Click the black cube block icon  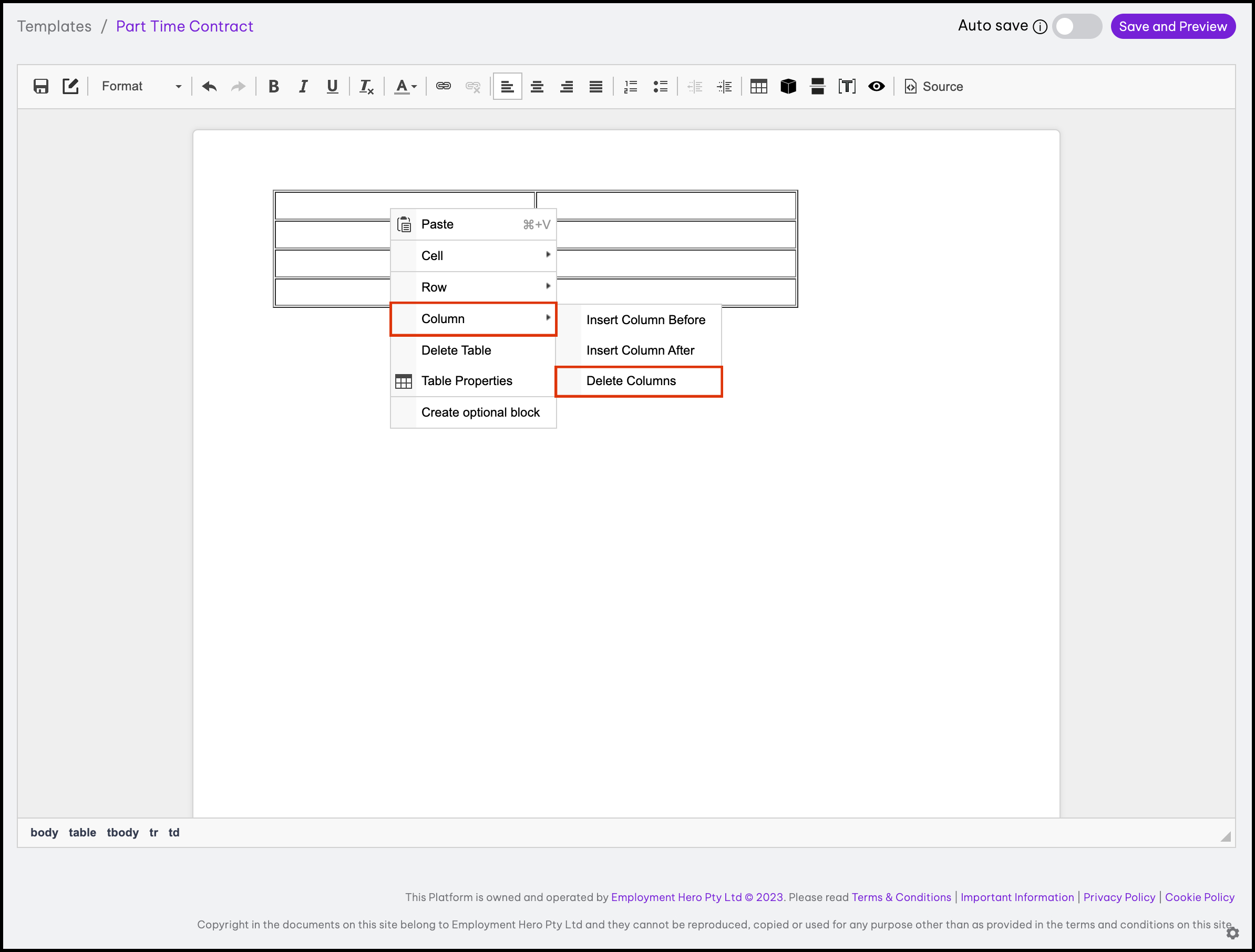[788, 86]
